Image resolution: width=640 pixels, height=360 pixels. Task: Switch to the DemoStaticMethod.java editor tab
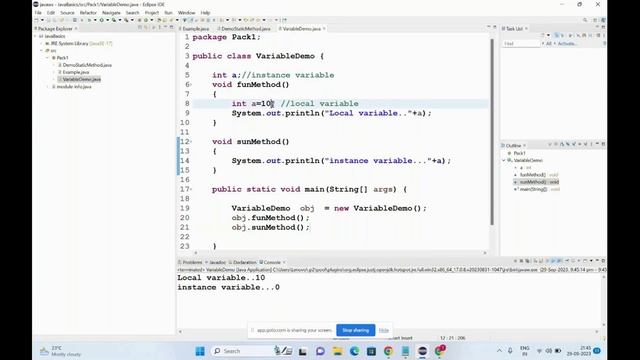point(244,29)
